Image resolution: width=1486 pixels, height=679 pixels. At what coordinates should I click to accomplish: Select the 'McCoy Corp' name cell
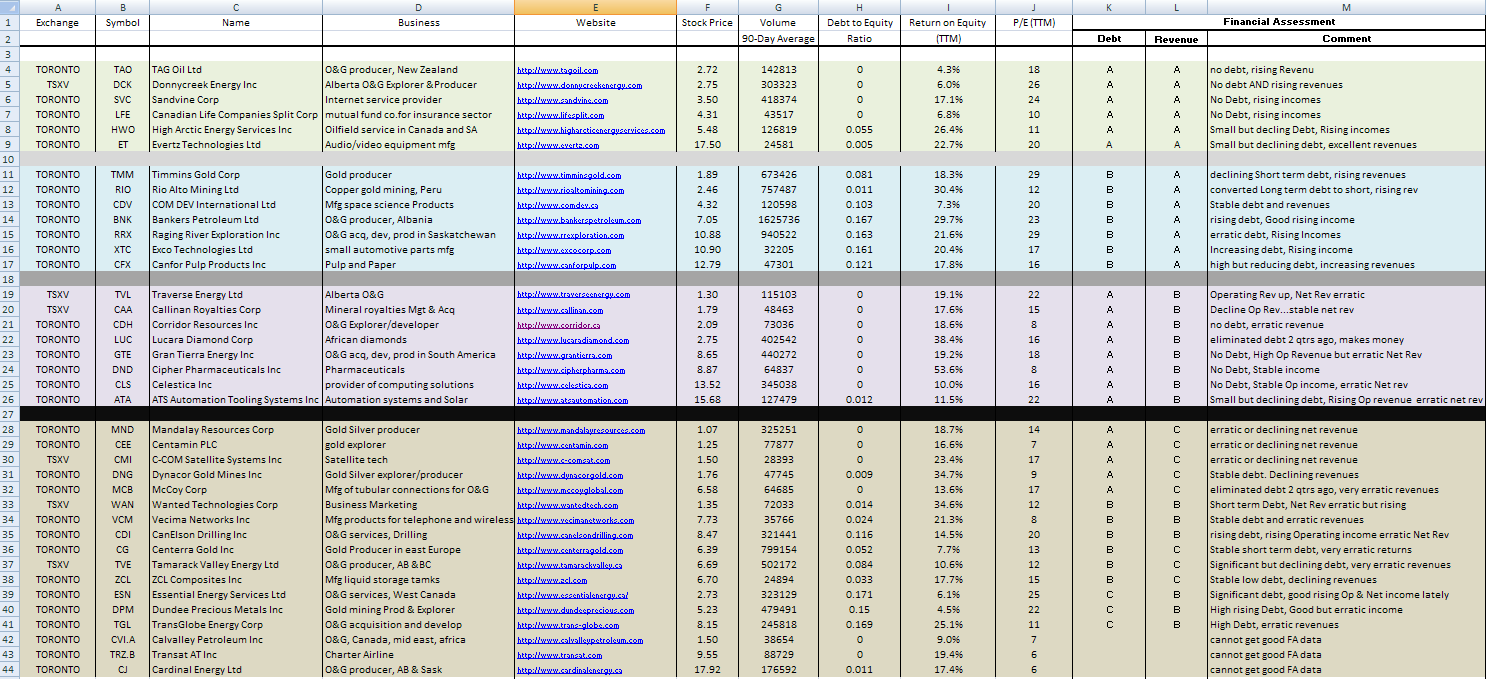pyautogui.click(x=236, y=490)
